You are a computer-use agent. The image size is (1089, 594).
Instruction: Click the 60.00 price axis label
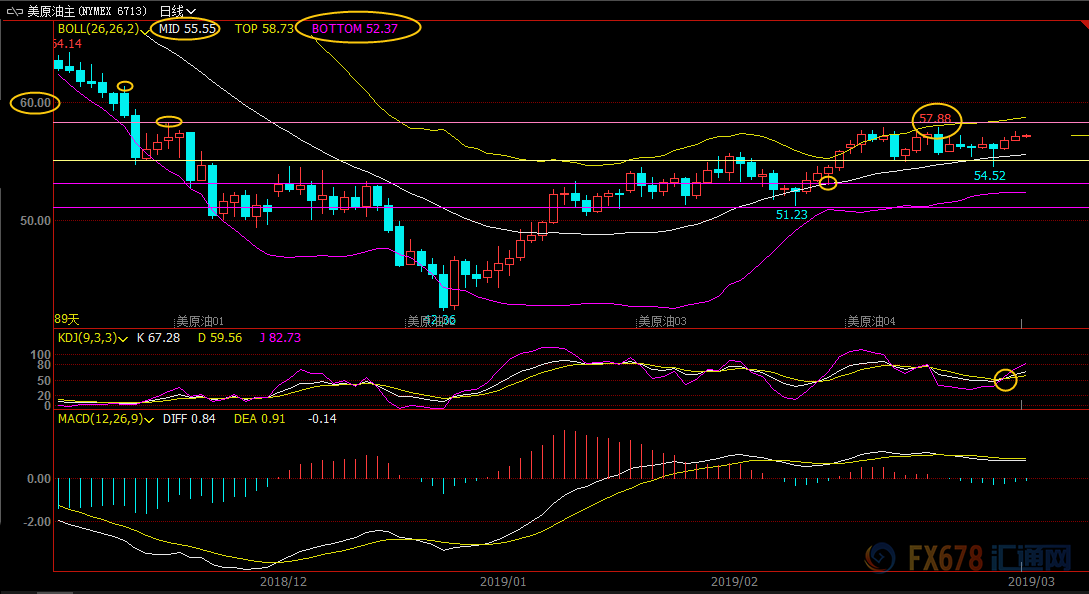(35, 102)
